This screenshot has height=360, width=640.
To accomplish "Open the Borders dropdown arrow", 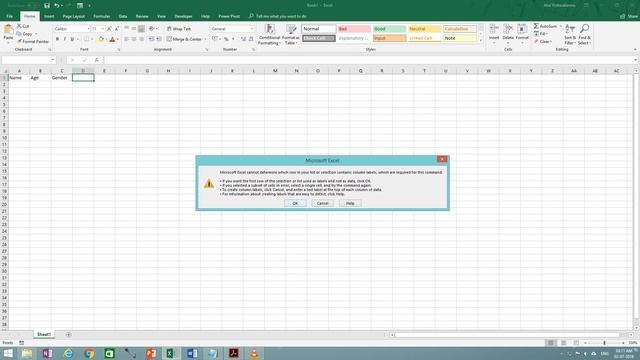I will [92, 39].
